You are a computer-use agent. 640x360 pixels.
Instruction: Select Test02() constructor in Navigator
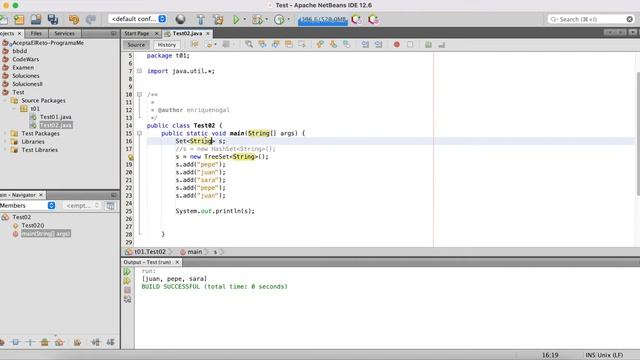pyautogui.click(x=33, y=225)
